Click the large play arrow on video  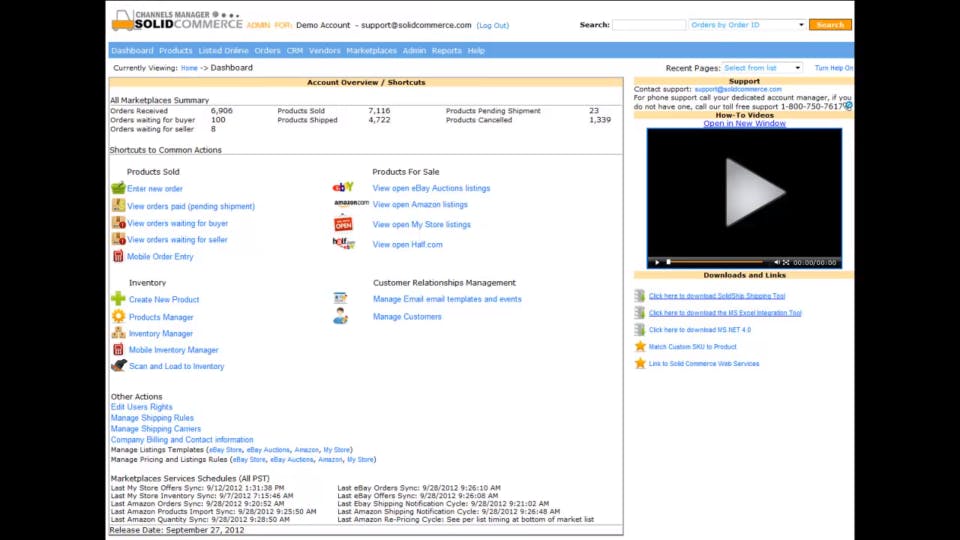coord(754,192)
